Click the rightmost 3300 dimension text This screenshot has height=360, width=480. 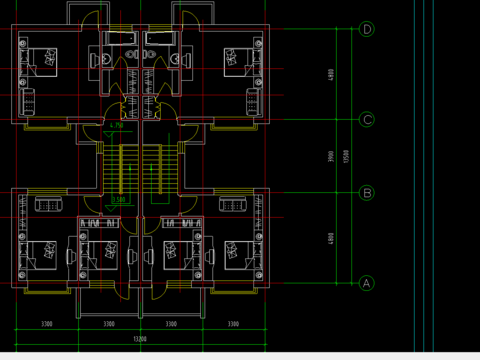pos(233,324)
